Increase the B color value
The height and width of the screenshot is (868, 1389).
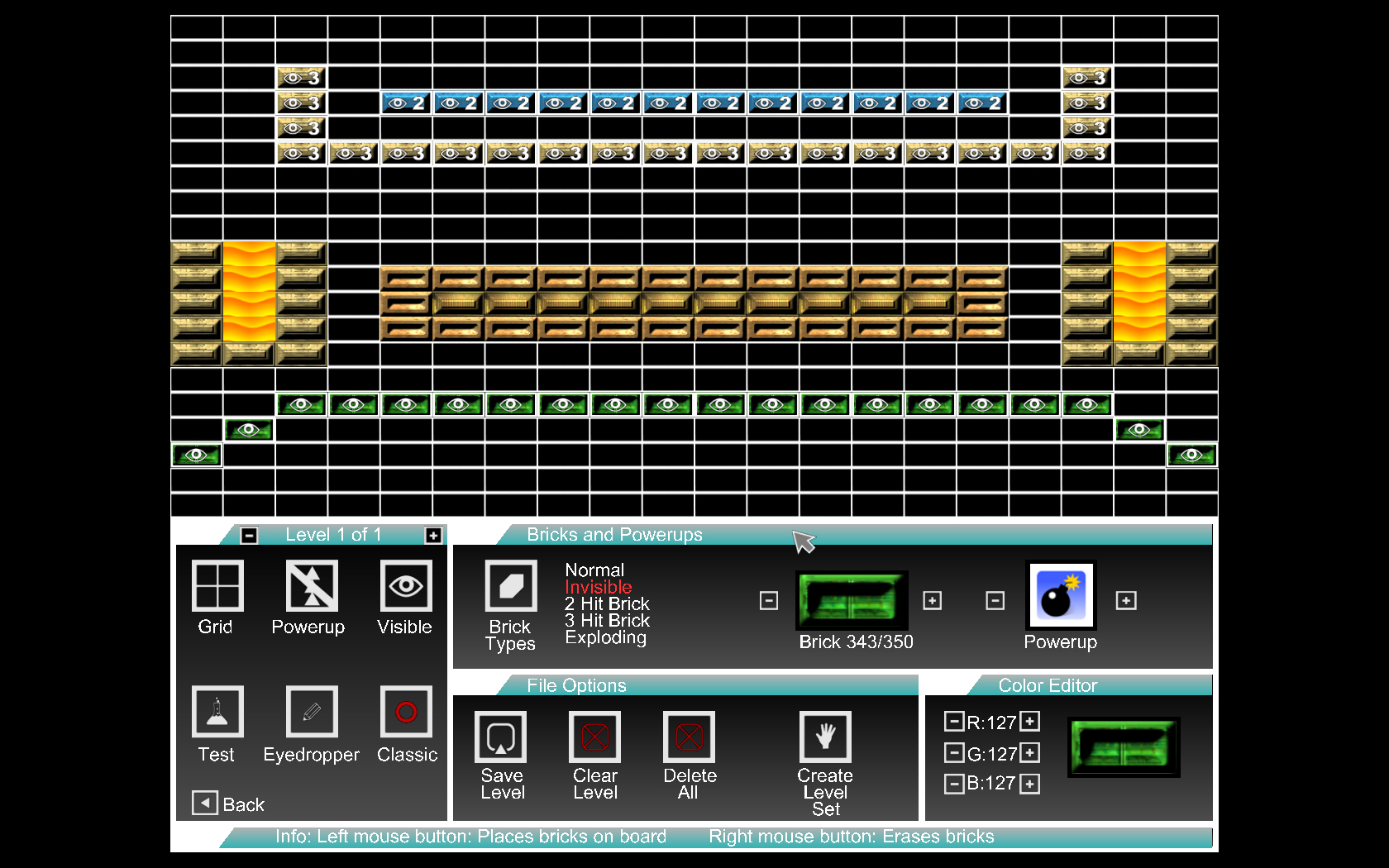tap(1029, 784)
